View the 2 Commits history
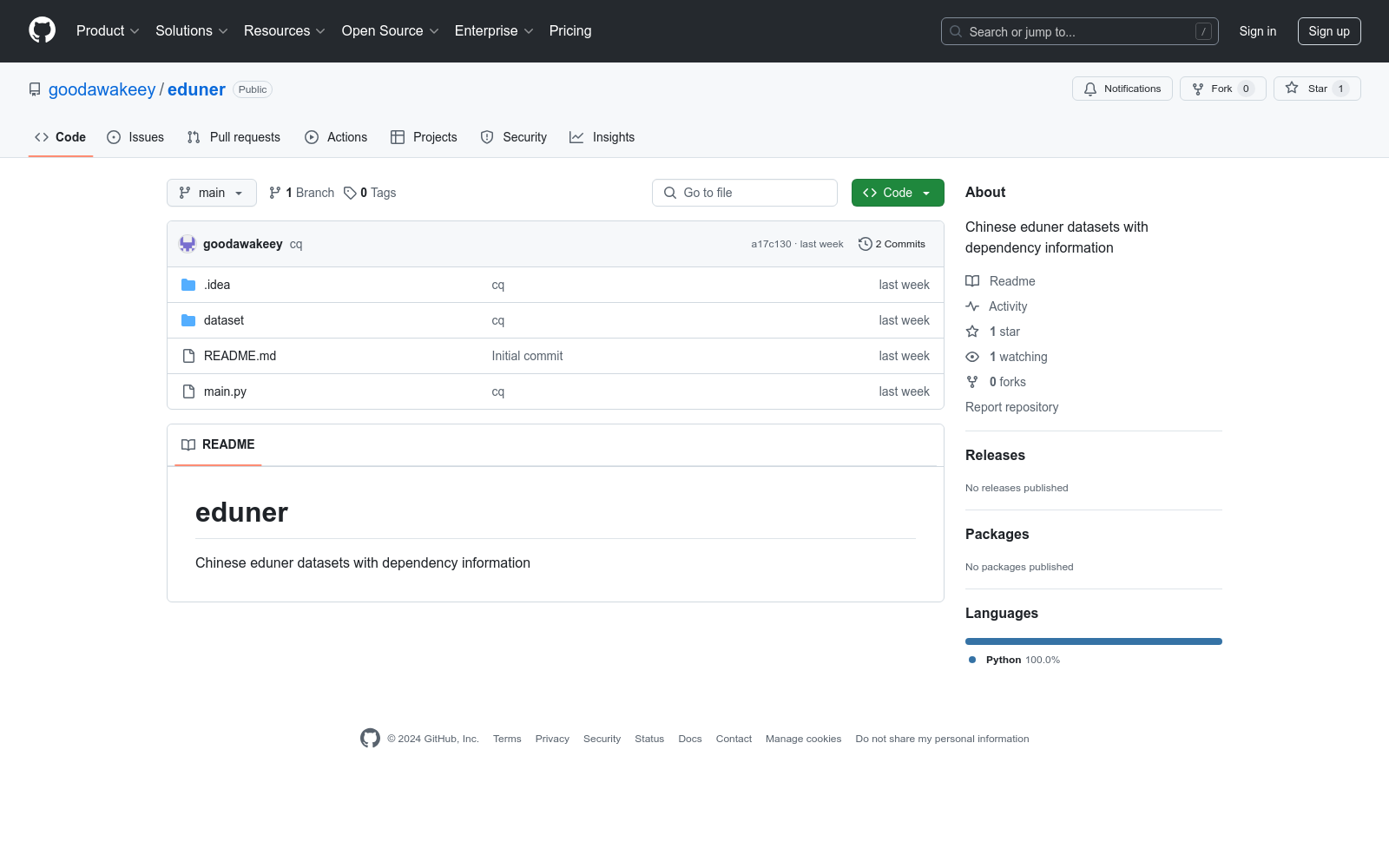 [892, 244]
